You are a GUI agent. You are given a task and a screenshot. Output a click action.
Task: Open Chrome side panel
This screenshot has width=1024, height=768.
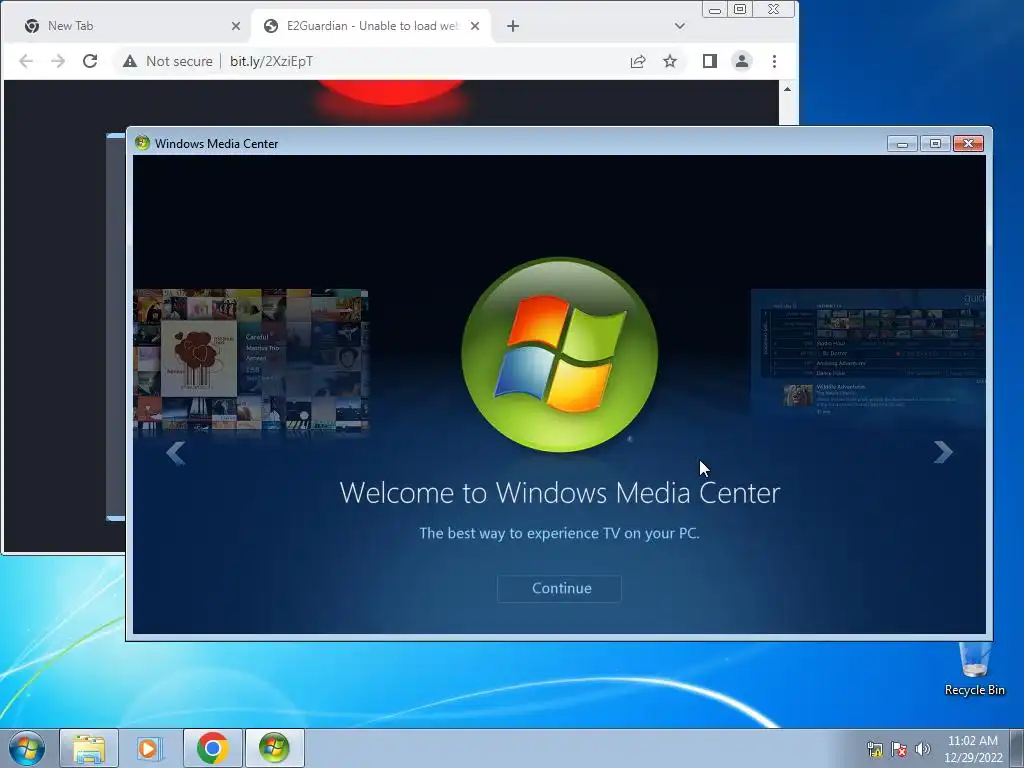710,61
